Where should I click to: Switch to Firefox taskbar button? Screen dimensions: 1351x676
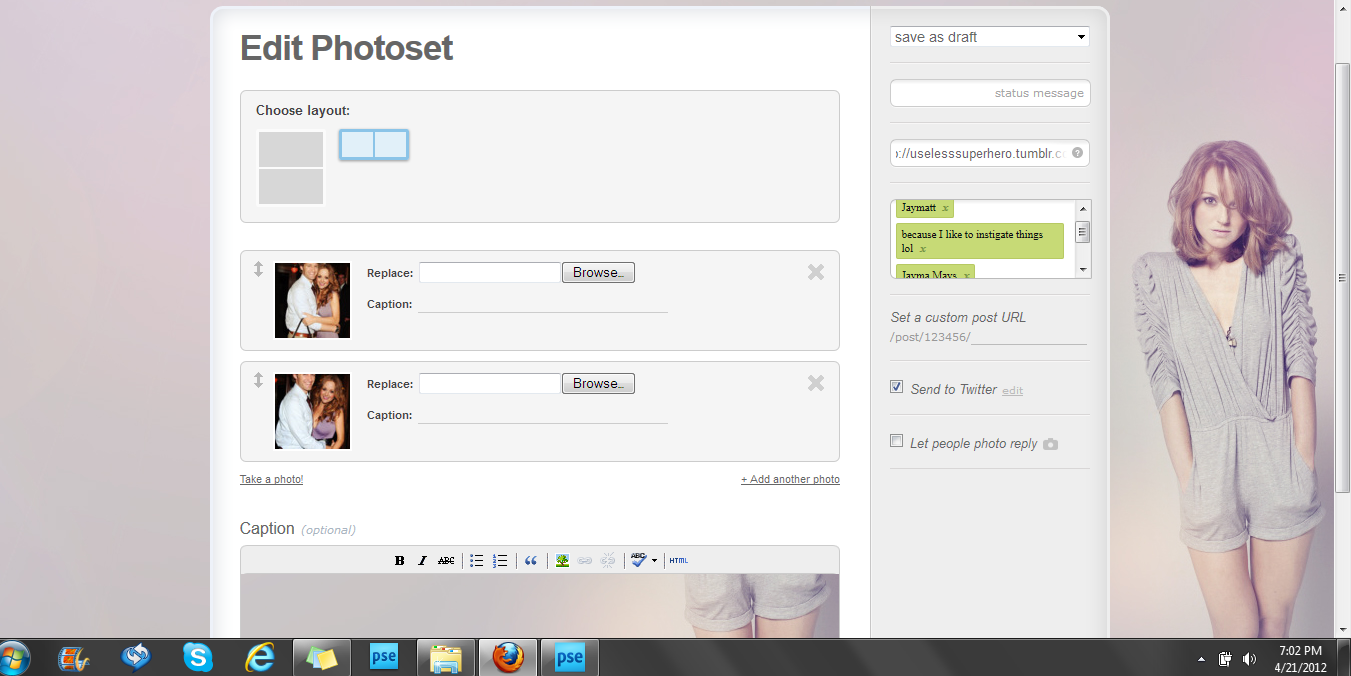(508, 658)
